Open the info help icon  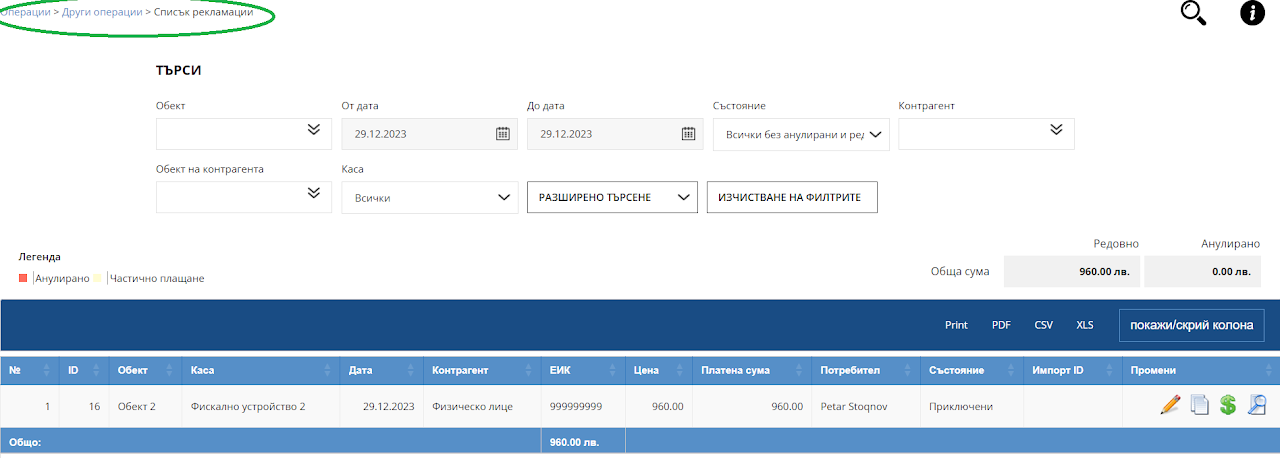coord(1252,13)
